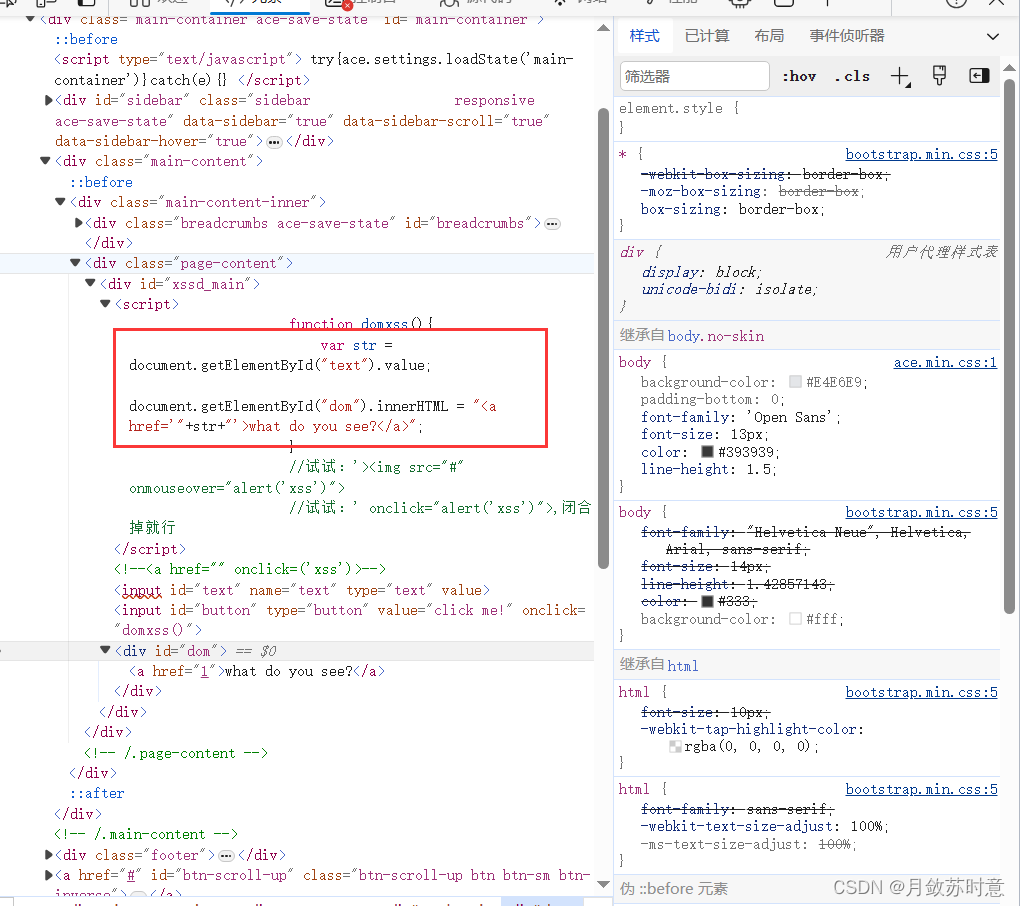This screenshot has height=906, width=1020.
Task: Click the DOM tree vertical scrollbar thumb
Action: point(603,338)
